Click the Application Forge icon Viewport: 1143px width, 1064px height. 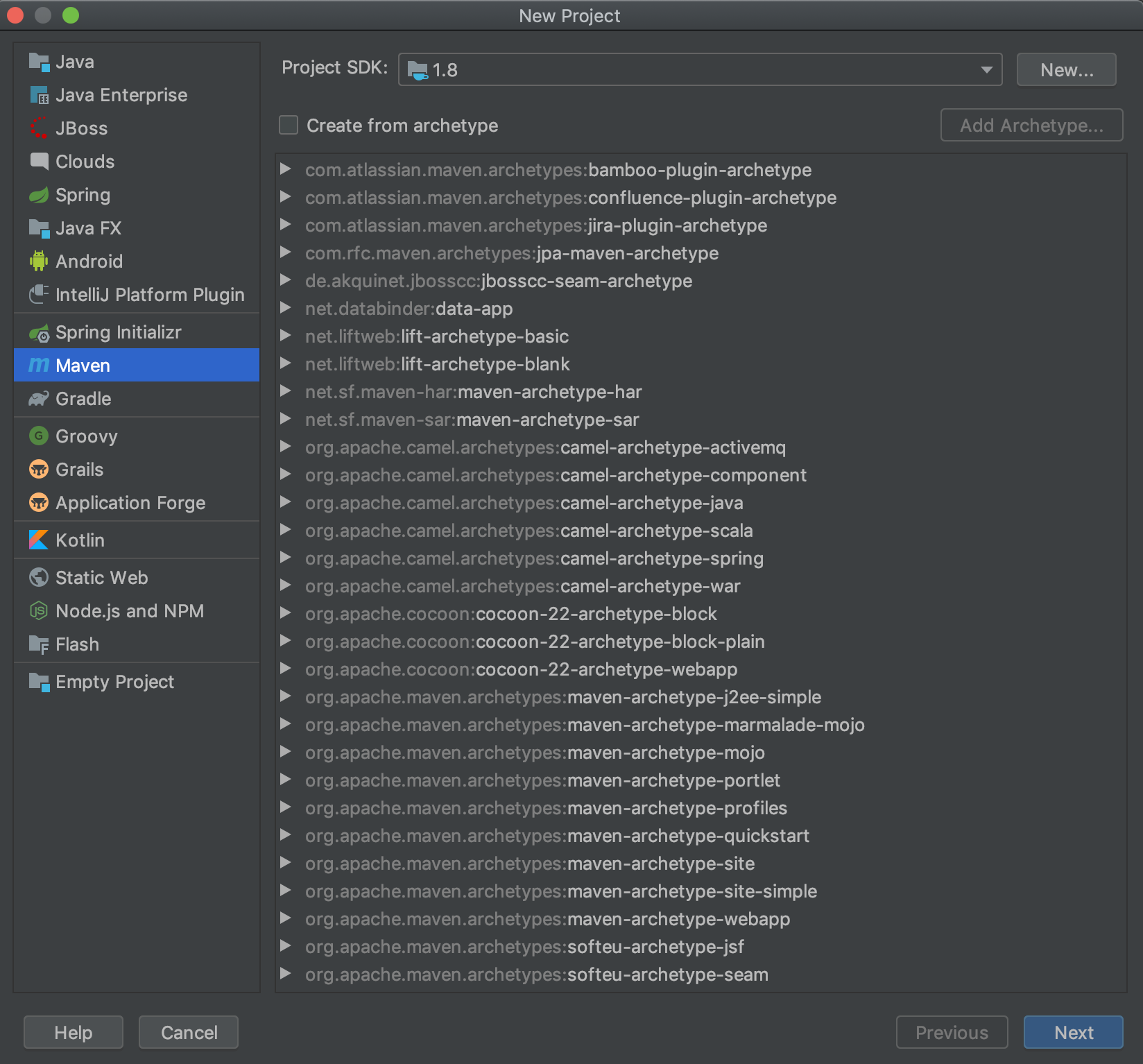coord(39,503)
